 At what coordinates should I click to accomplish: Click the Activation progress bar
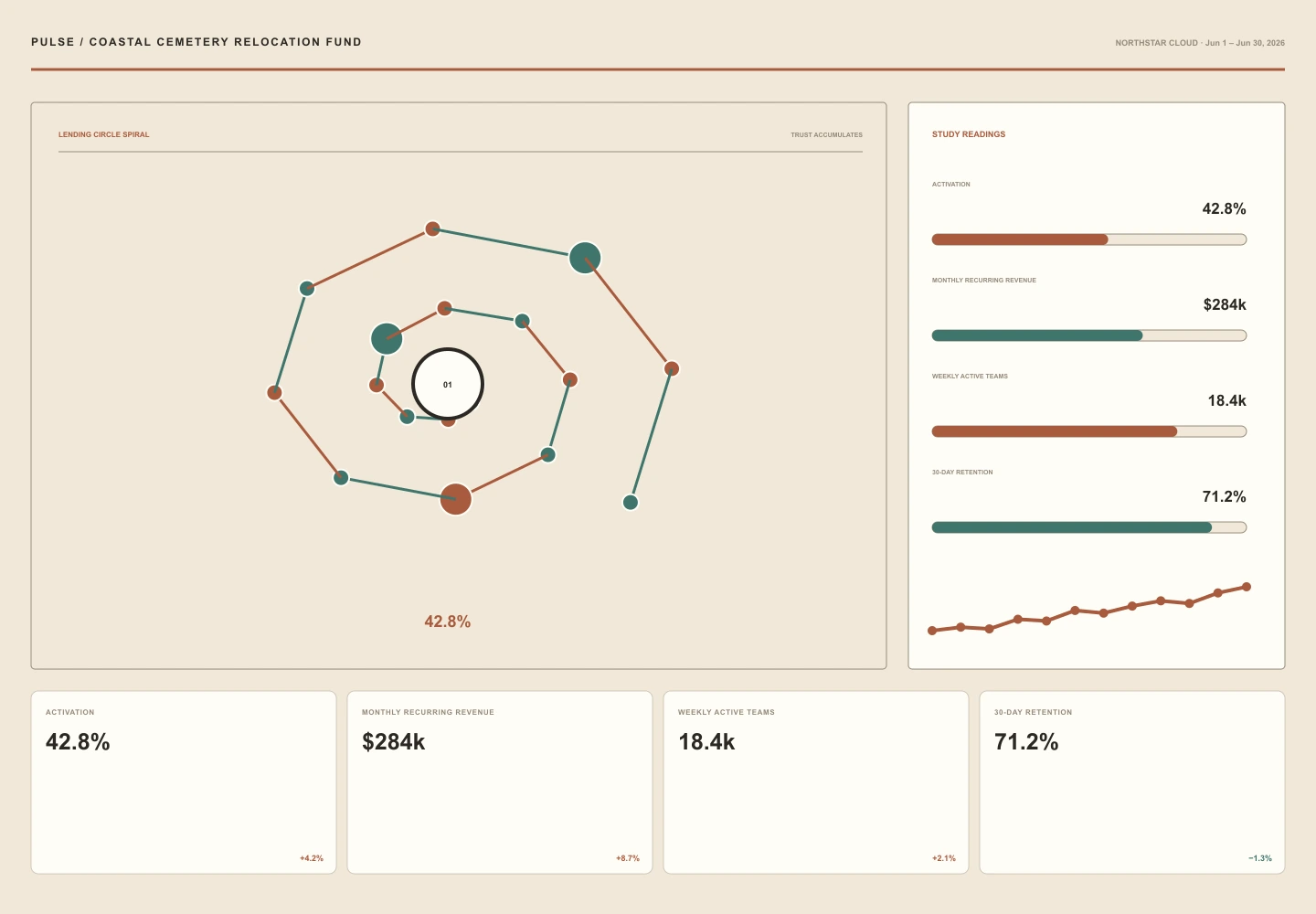(x=1089, y=239)
